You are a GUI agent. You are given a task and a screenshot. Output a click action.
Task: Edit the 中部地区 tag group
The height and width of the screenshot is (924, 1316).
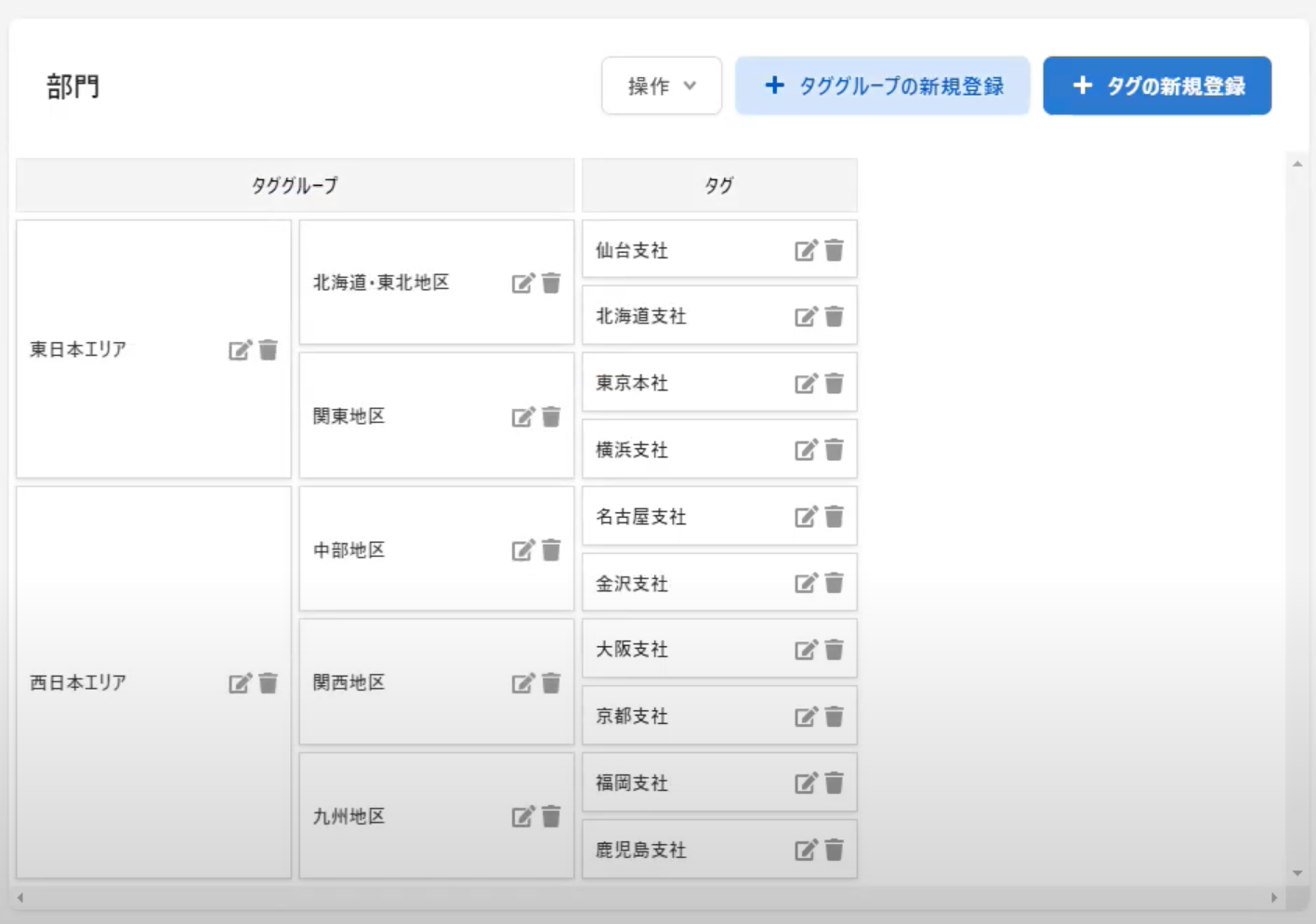click(523, 550)
